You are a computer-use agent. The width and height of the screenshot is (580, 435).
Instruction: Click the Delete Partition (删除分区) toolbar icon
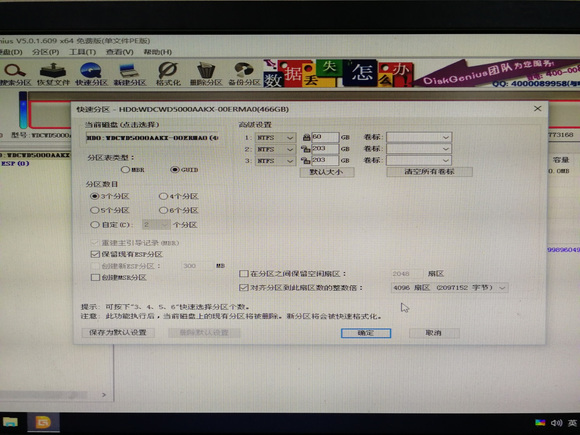(x=206, y=74)
